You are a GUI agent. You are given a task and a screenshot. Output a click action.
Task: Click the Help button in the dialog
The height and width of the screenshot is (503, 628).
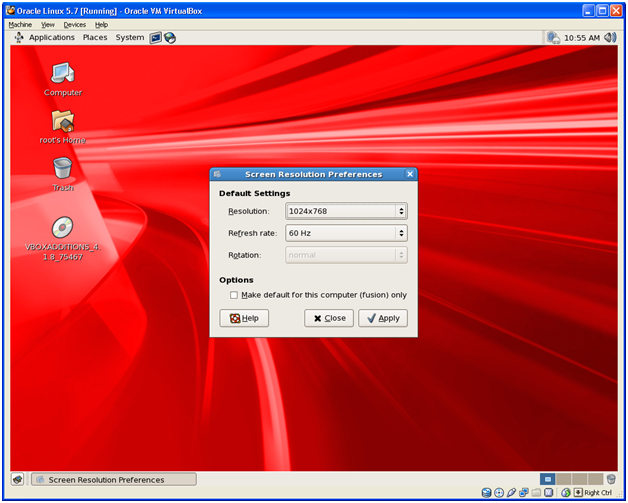(244, 318)
